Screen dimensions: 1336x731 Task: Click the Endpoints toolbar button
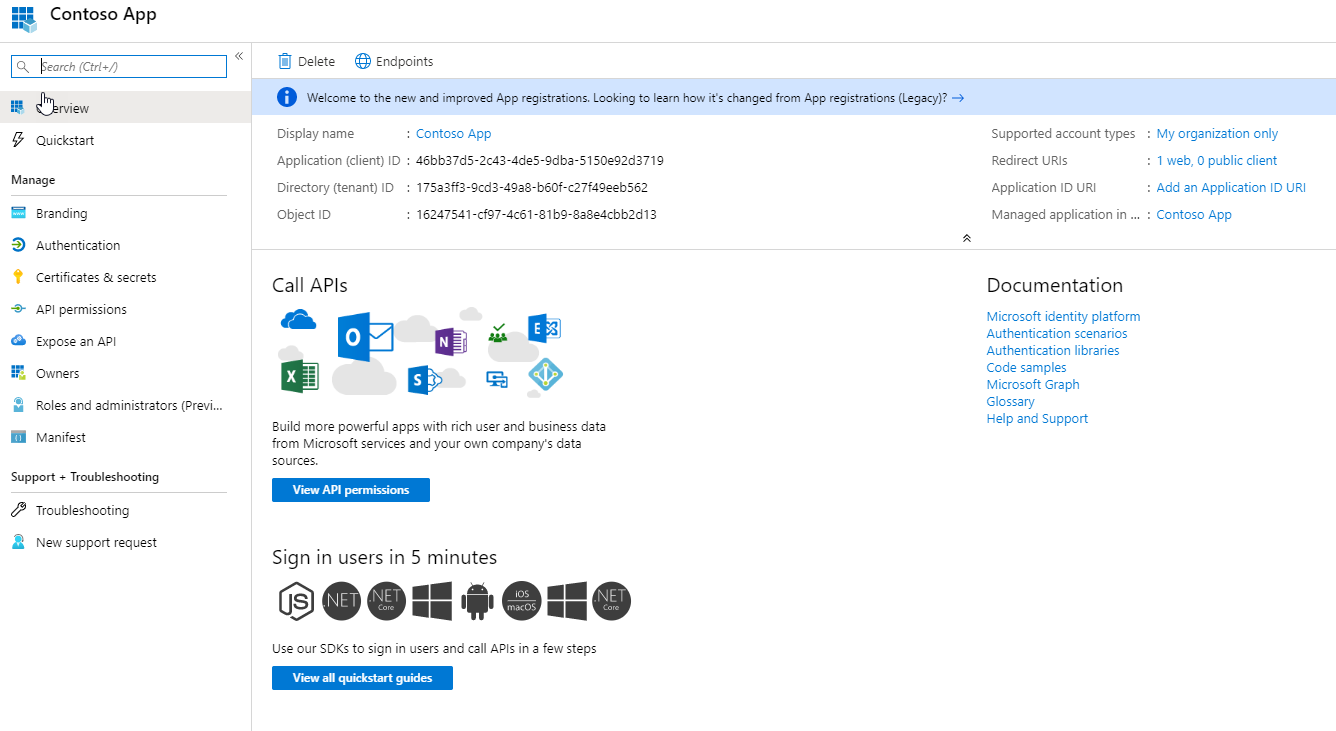(394, 61)
